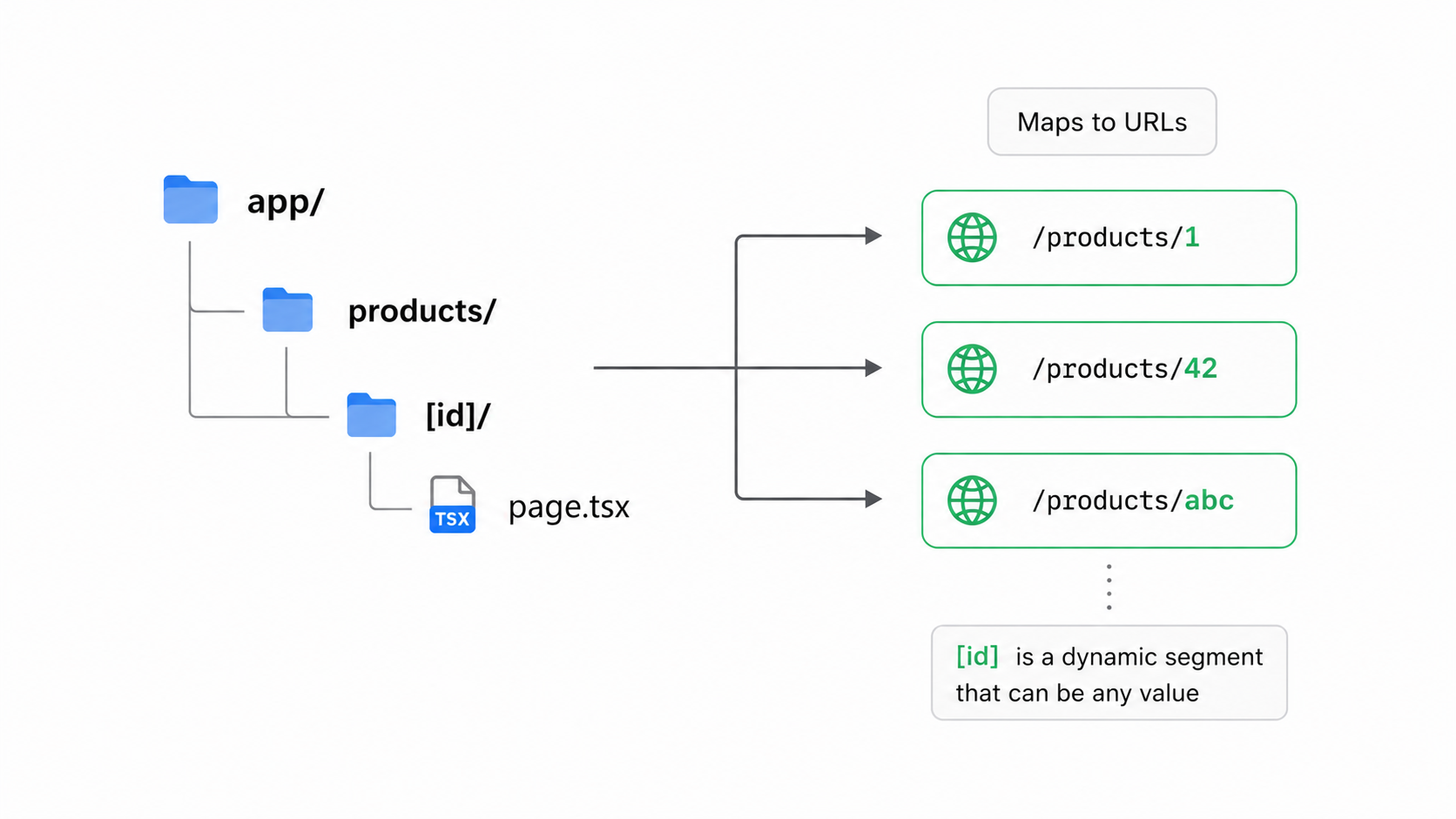Click the TSX file icon
1456x819 pixels.
(453, 505)
